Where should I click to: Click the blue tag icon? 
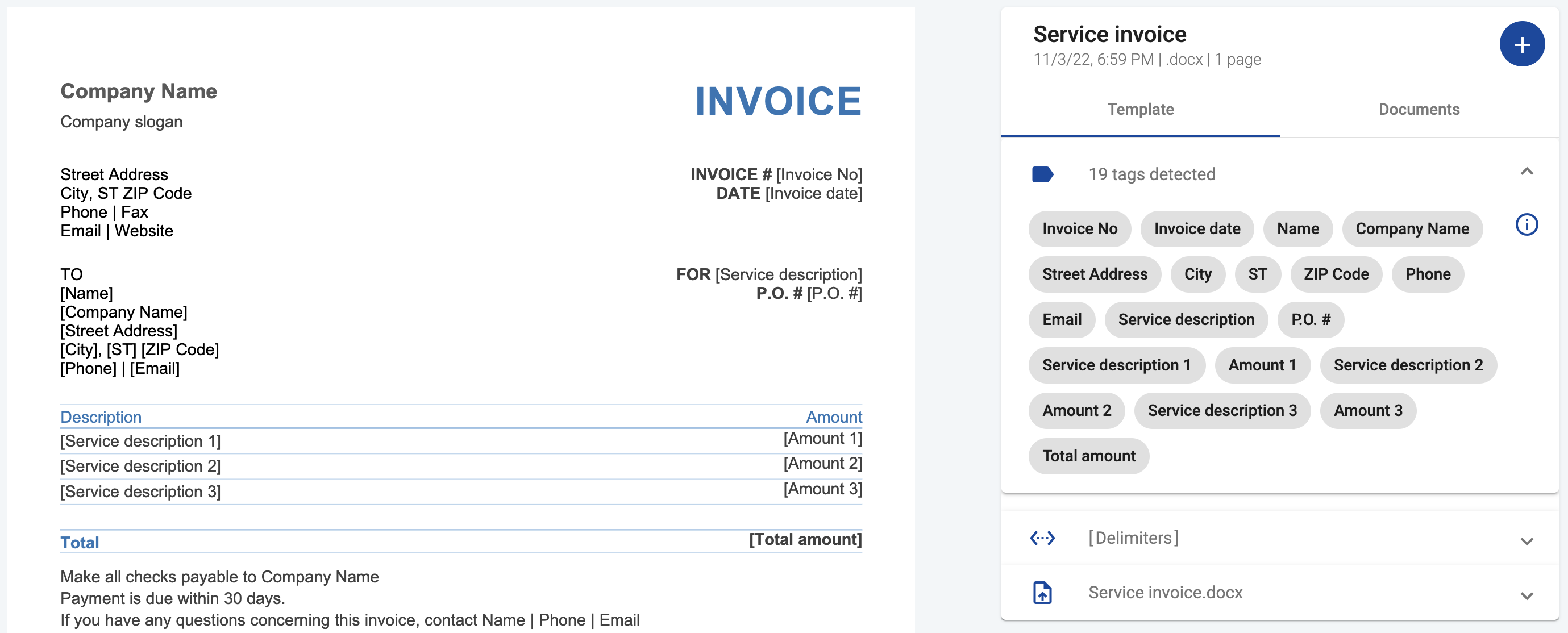click(1042, 174)
